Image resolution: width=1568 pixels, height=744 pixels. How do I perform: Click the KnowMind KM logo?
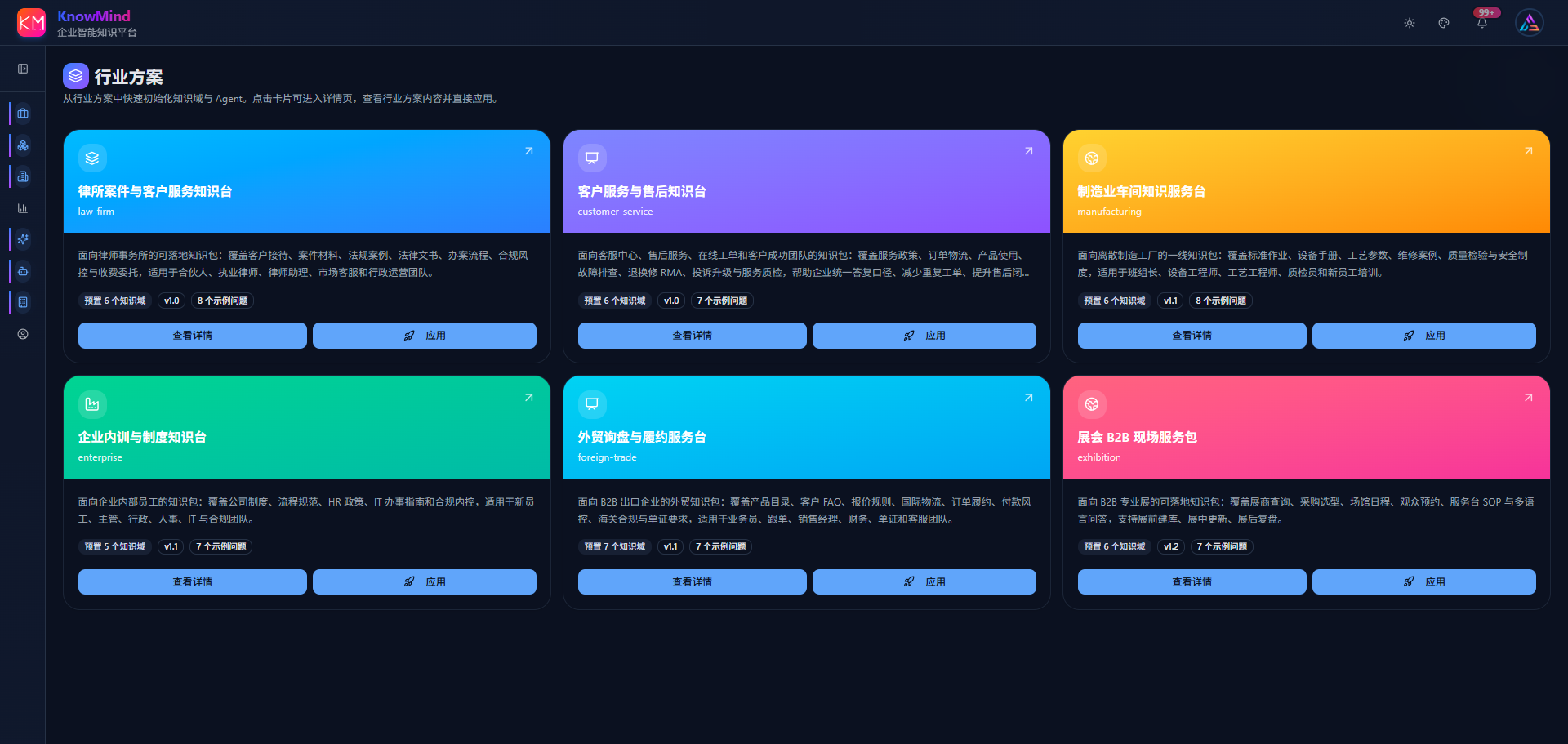click(31, 23)
